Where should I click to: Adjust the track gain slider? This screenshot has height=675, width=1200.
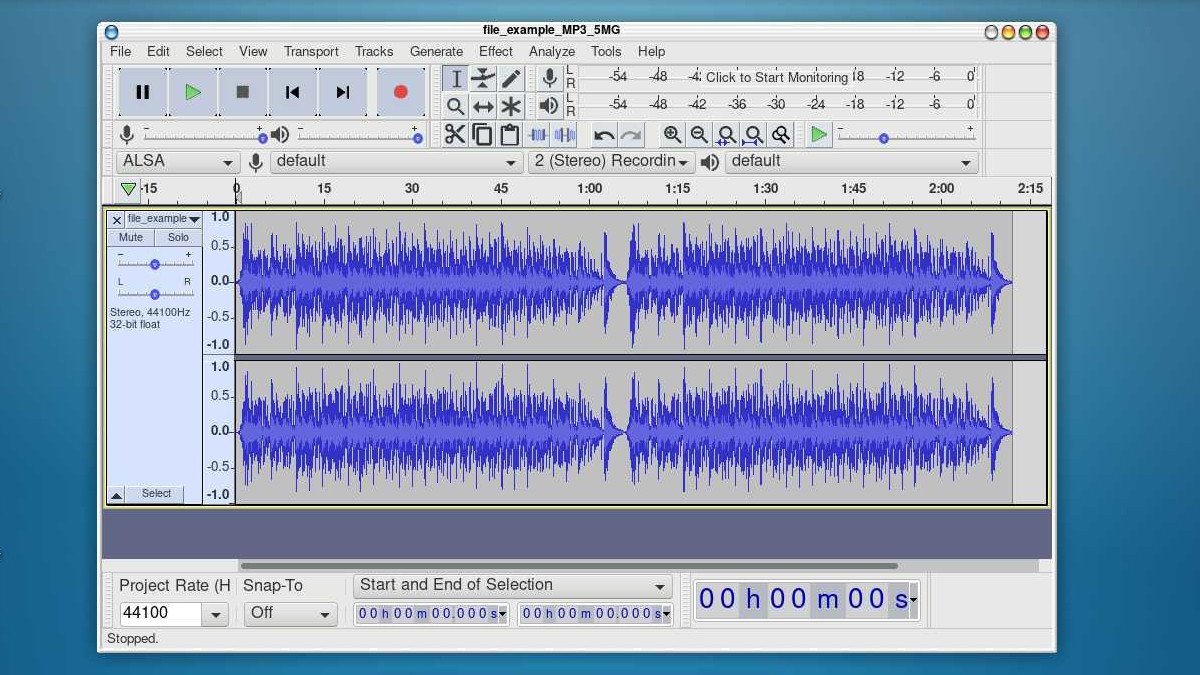(155, 264)
